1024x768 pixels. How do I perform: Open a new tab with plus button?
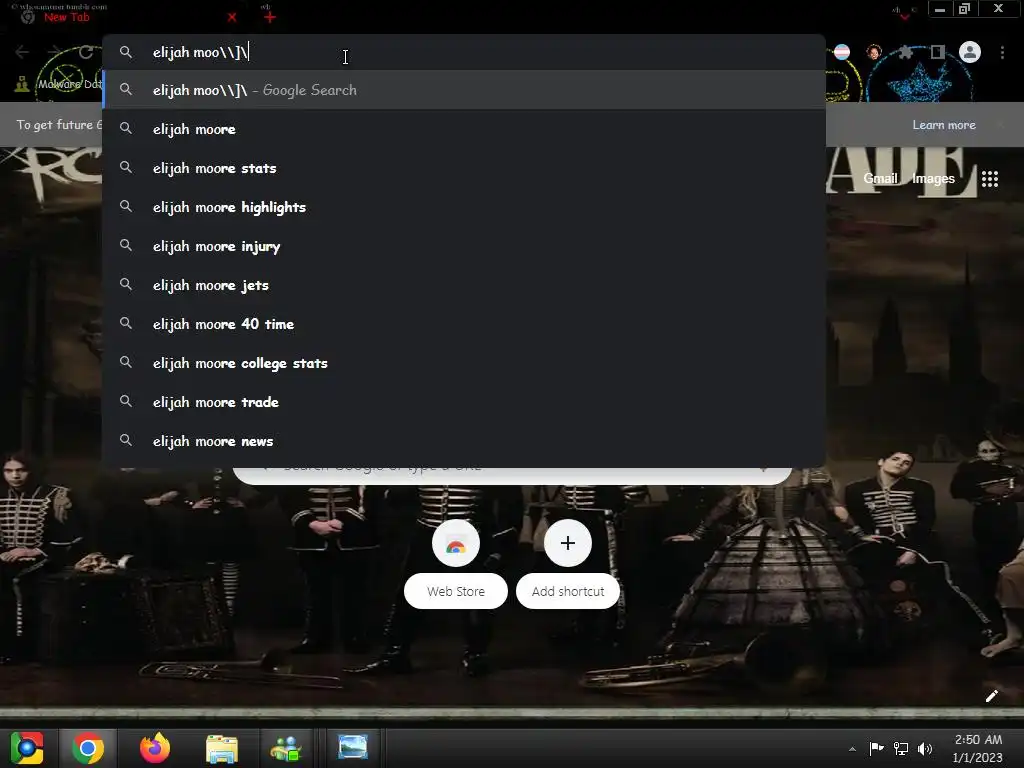pos(270,17)
